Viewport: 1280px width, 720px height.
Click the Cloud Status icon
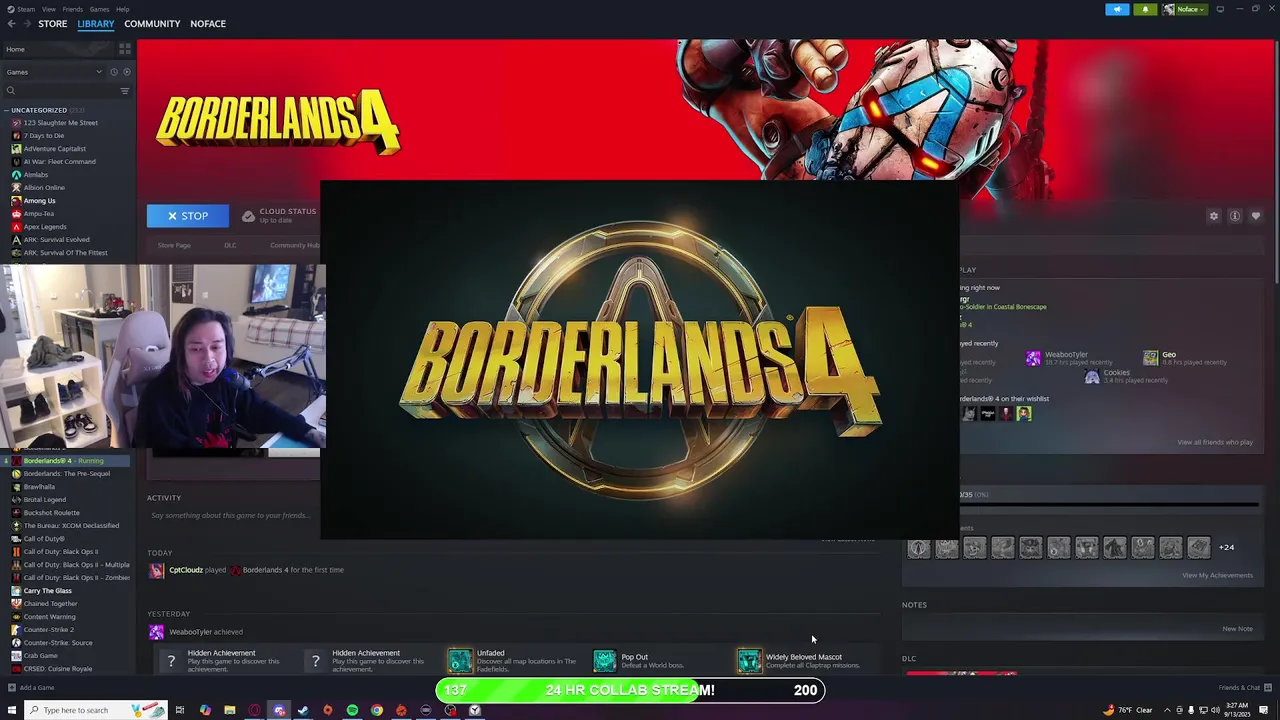click(248, 216)
